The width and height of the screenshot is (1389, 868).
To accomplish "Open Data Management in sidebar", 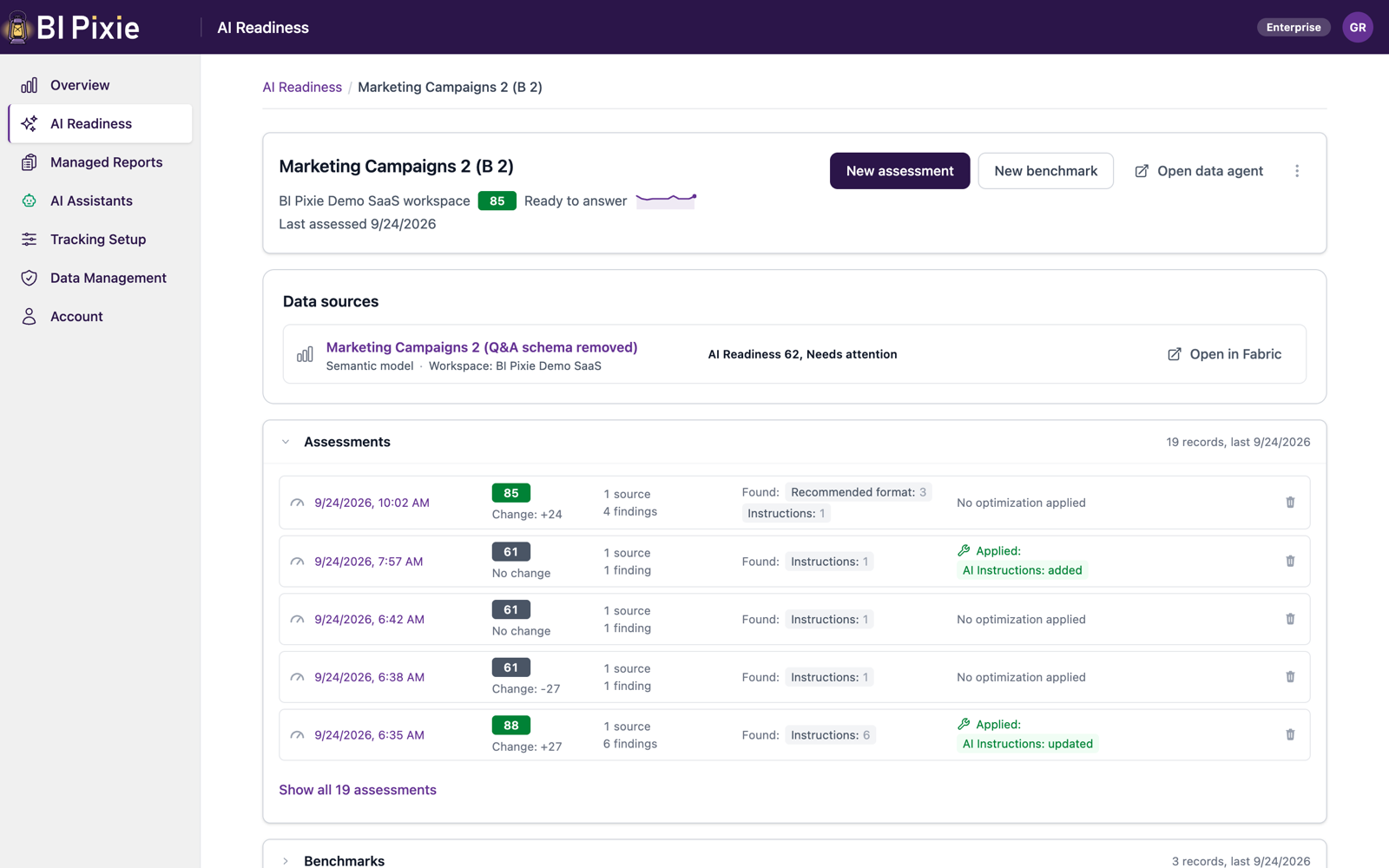I will 100,278.
